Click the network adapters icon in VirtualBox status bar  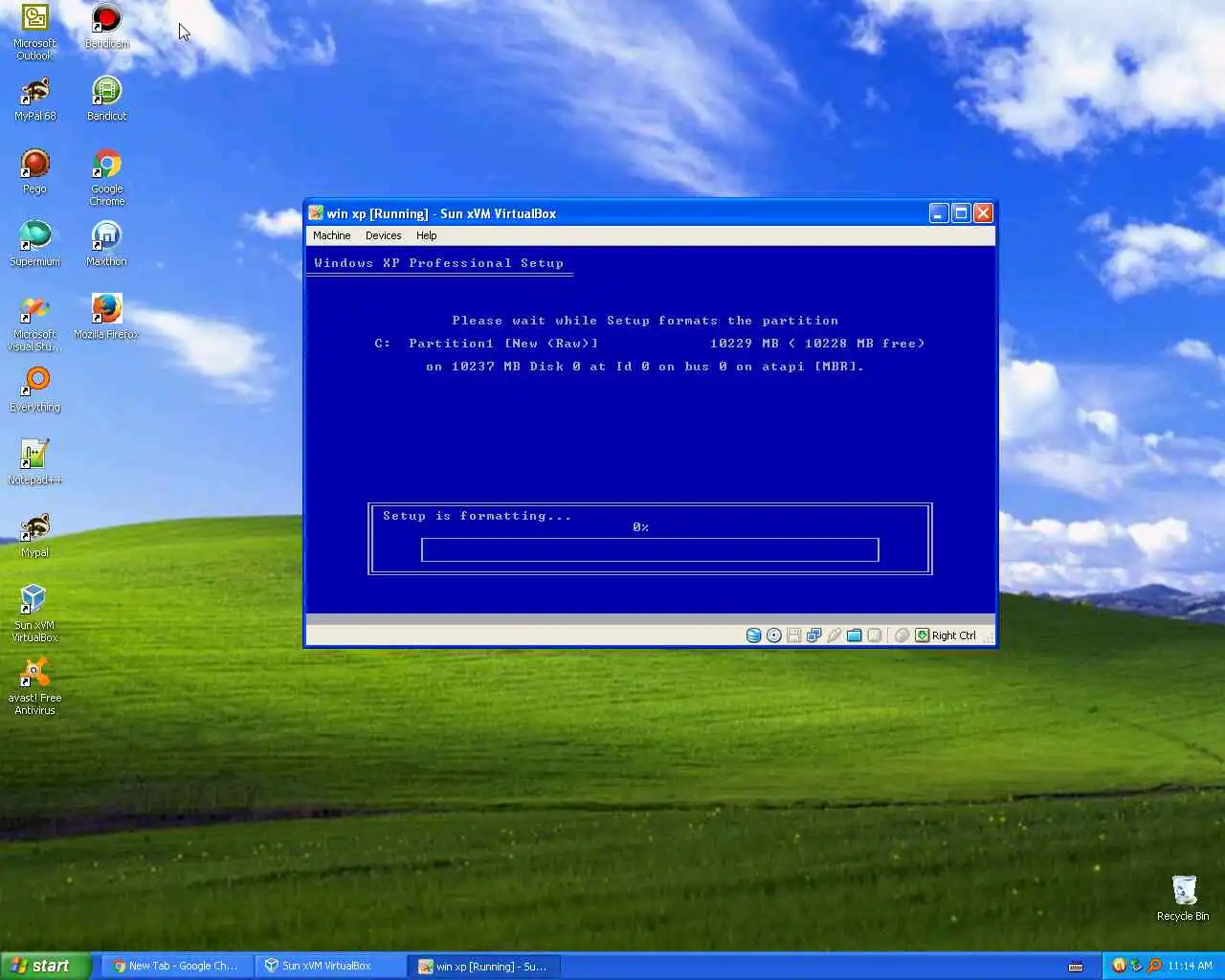814,635
